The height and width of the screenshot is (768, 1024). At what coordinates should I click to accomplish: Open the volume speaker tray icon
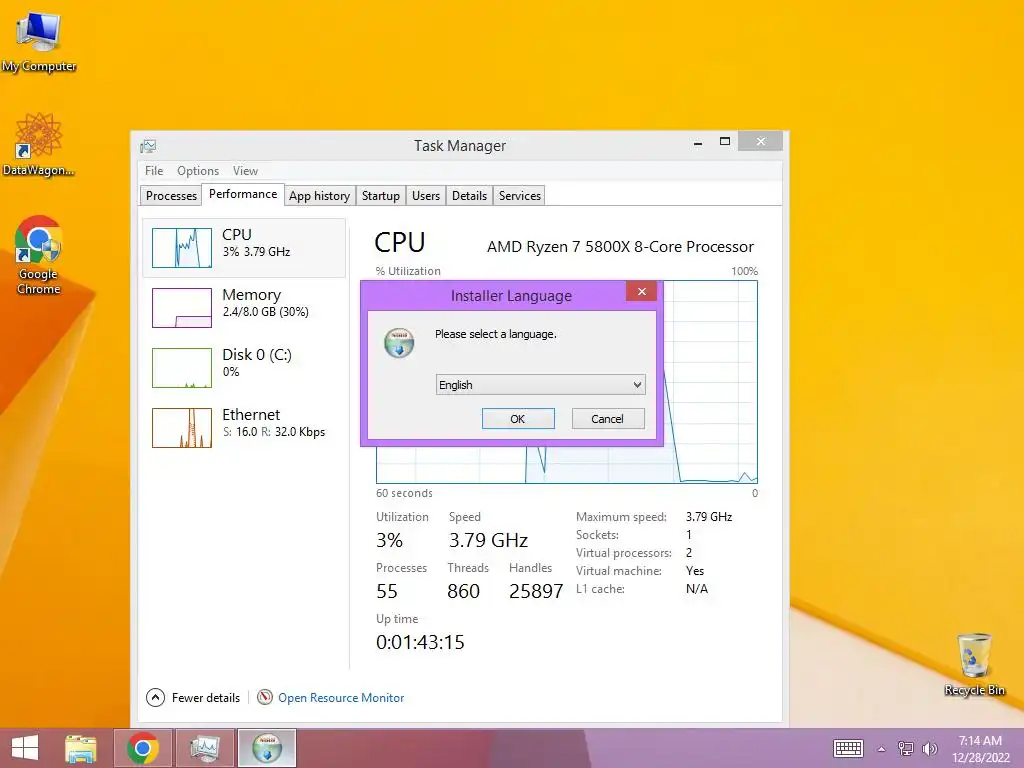click(929, 748)
